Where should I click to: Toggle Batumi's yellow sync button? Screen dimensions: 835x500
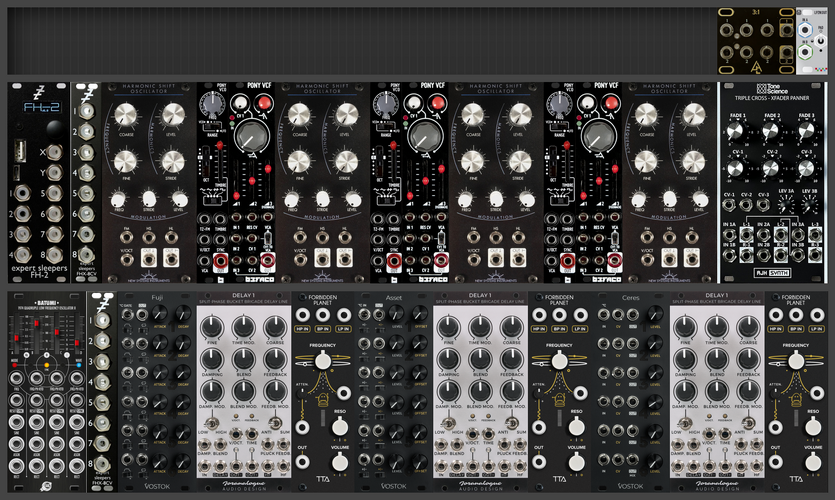[47, 365]
